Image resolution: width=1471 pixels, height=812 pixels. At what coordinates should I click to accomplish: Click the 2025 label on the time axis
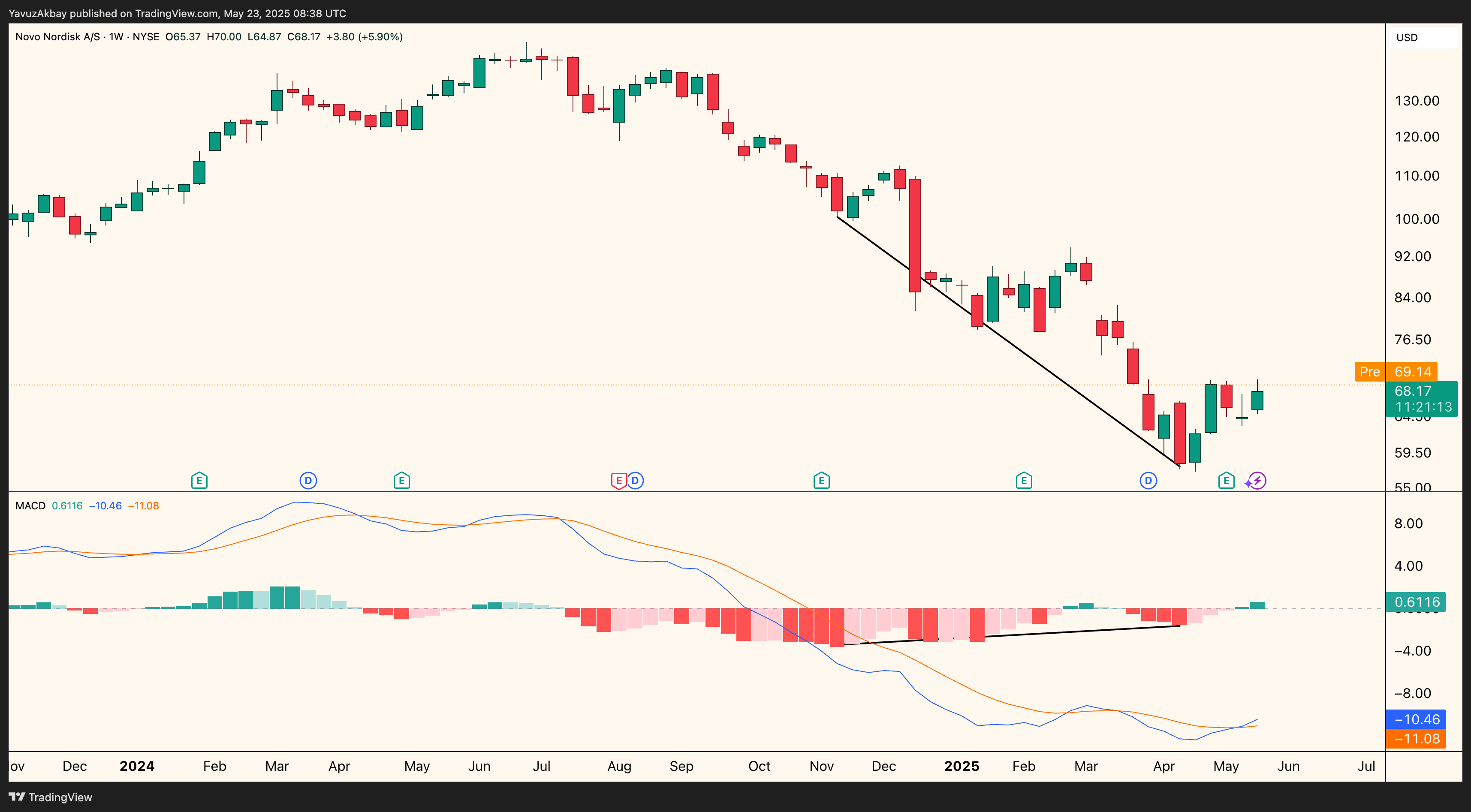click(962, 766)
